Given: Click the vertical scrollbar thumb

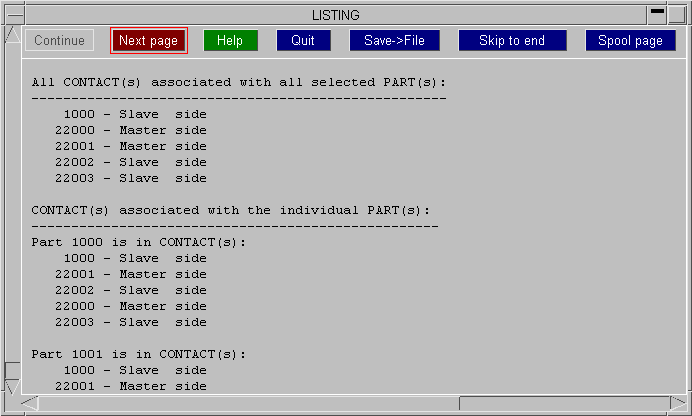Looking at the screenshot, I should pos(12,370).
